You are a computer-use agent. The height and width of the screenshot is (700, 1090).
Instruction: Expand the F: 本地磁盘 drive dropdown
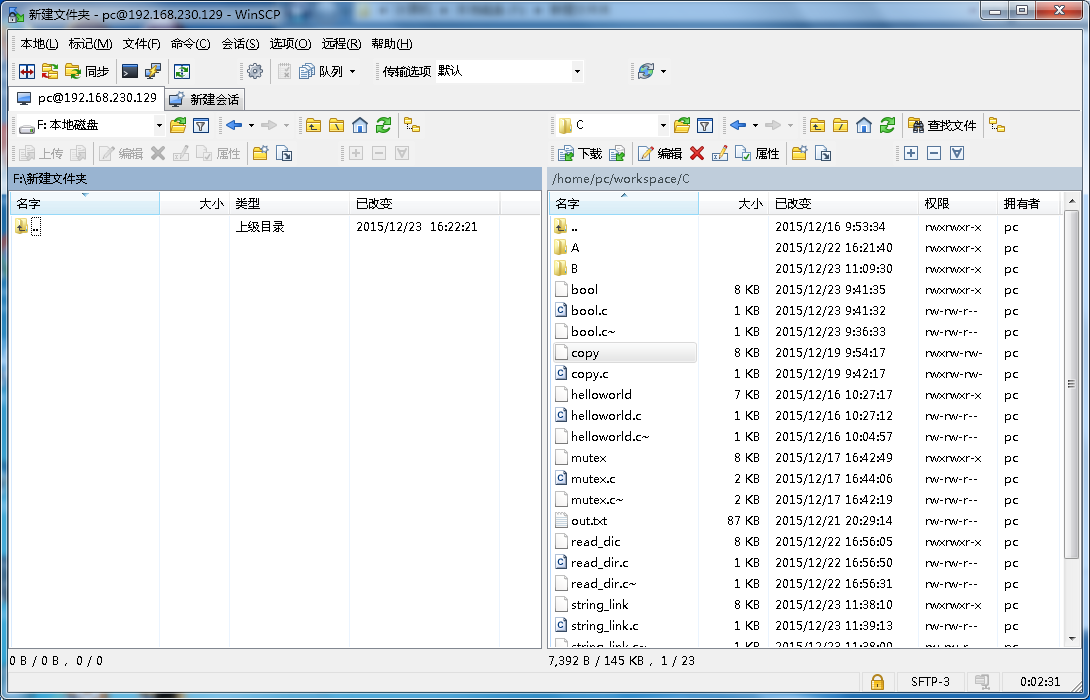[159, 125]
